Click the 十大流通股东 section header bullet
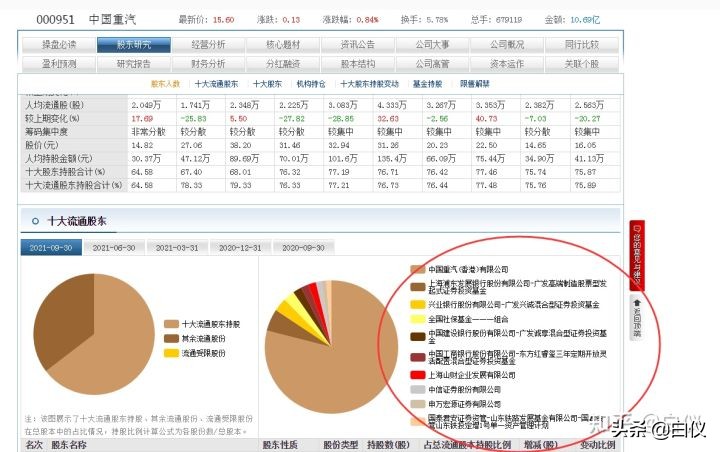Viewport: 720px width, 452px height. (35, 221)
